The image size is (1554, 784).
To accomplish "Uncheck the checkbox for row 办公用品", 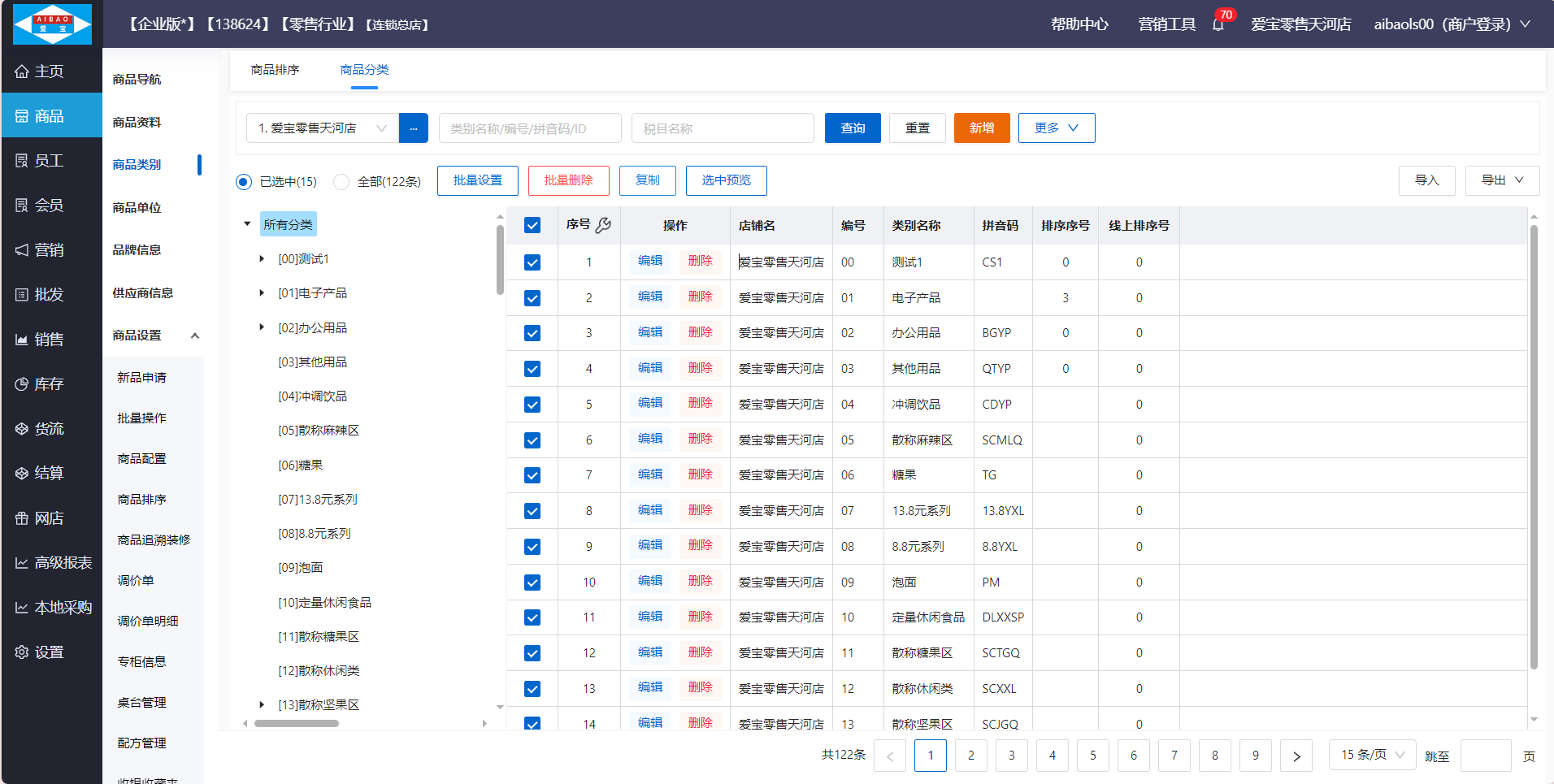I will point(532,333).
